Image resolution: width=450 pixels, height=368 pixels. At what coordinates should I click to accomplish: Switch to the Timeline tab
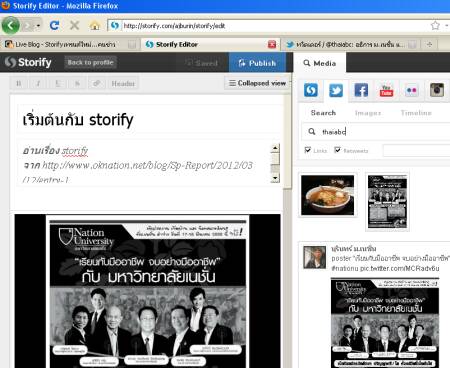(x=416, y=113)
